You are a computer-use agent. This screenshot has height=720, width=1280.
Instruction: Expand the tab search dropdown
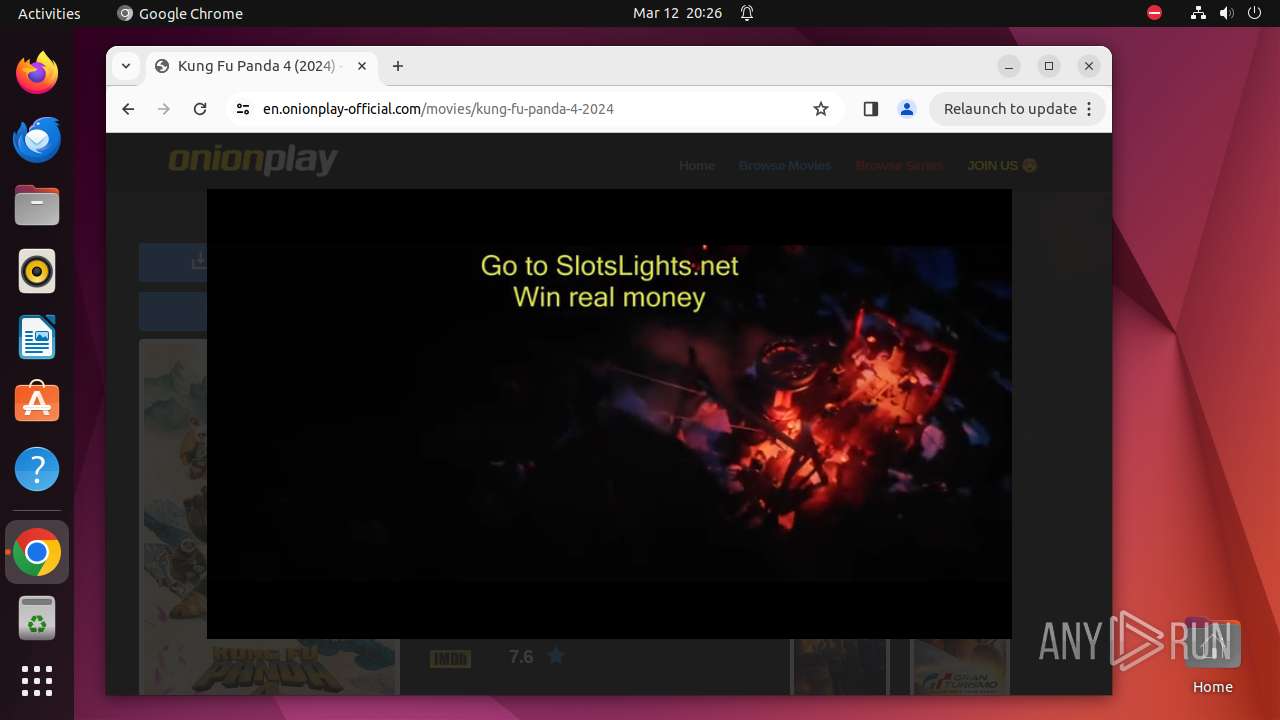click(x=125, y=66)
